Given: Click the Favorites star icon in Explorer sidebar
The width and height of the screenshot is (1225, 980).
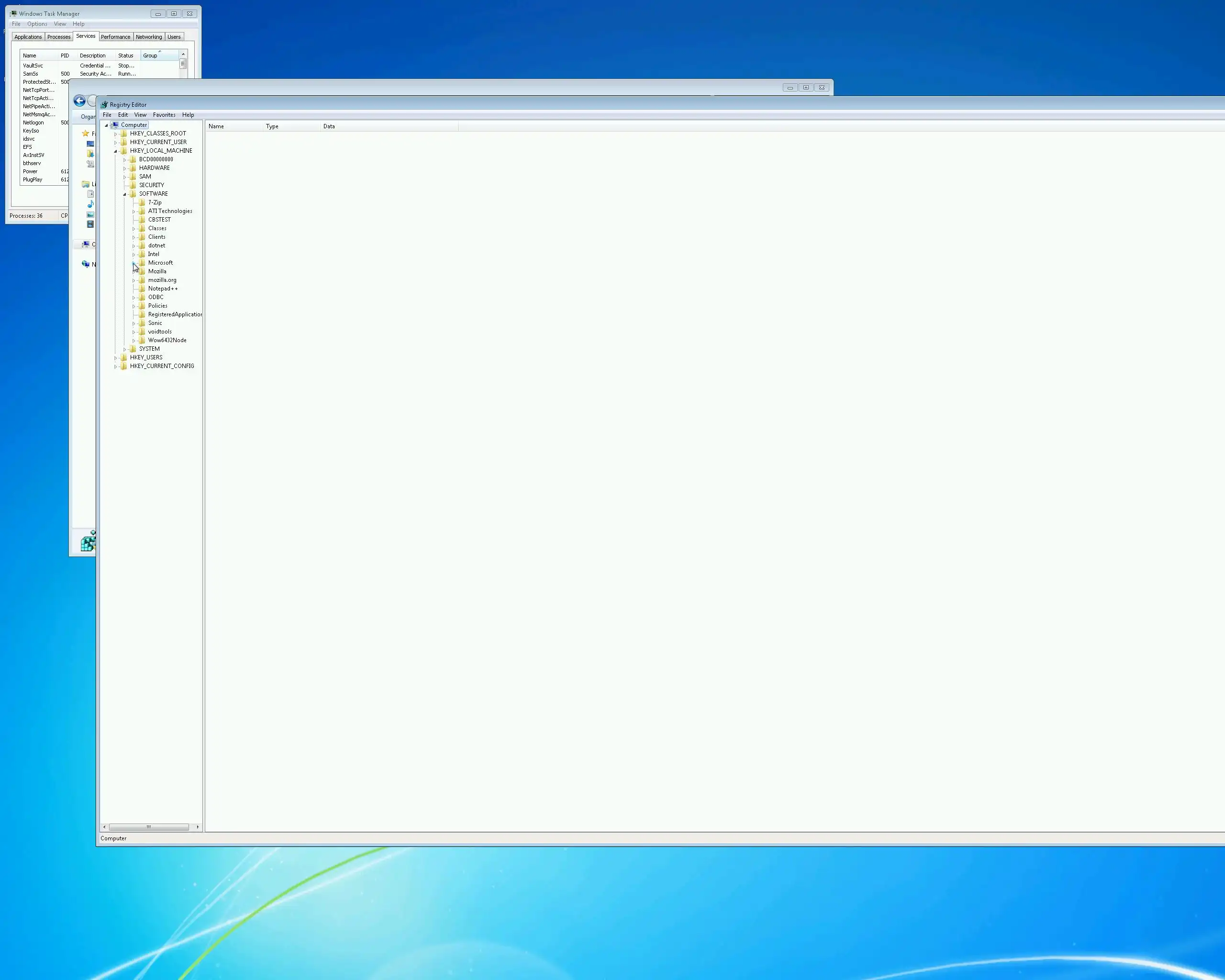Looking at the screenshot, I should pyautogui.click(x=86, y=134).
